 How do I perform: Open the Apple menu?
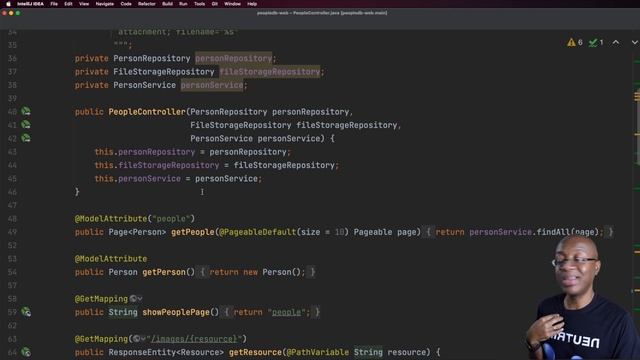(8, 4)
